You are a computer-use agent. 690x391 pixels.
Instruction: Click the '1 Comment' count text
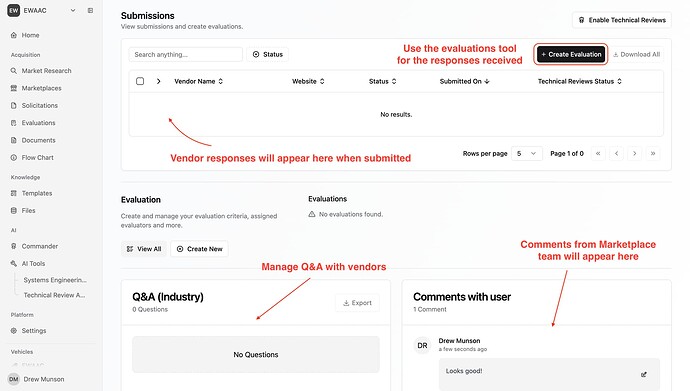pyautogui.click(x=429, y=309)
